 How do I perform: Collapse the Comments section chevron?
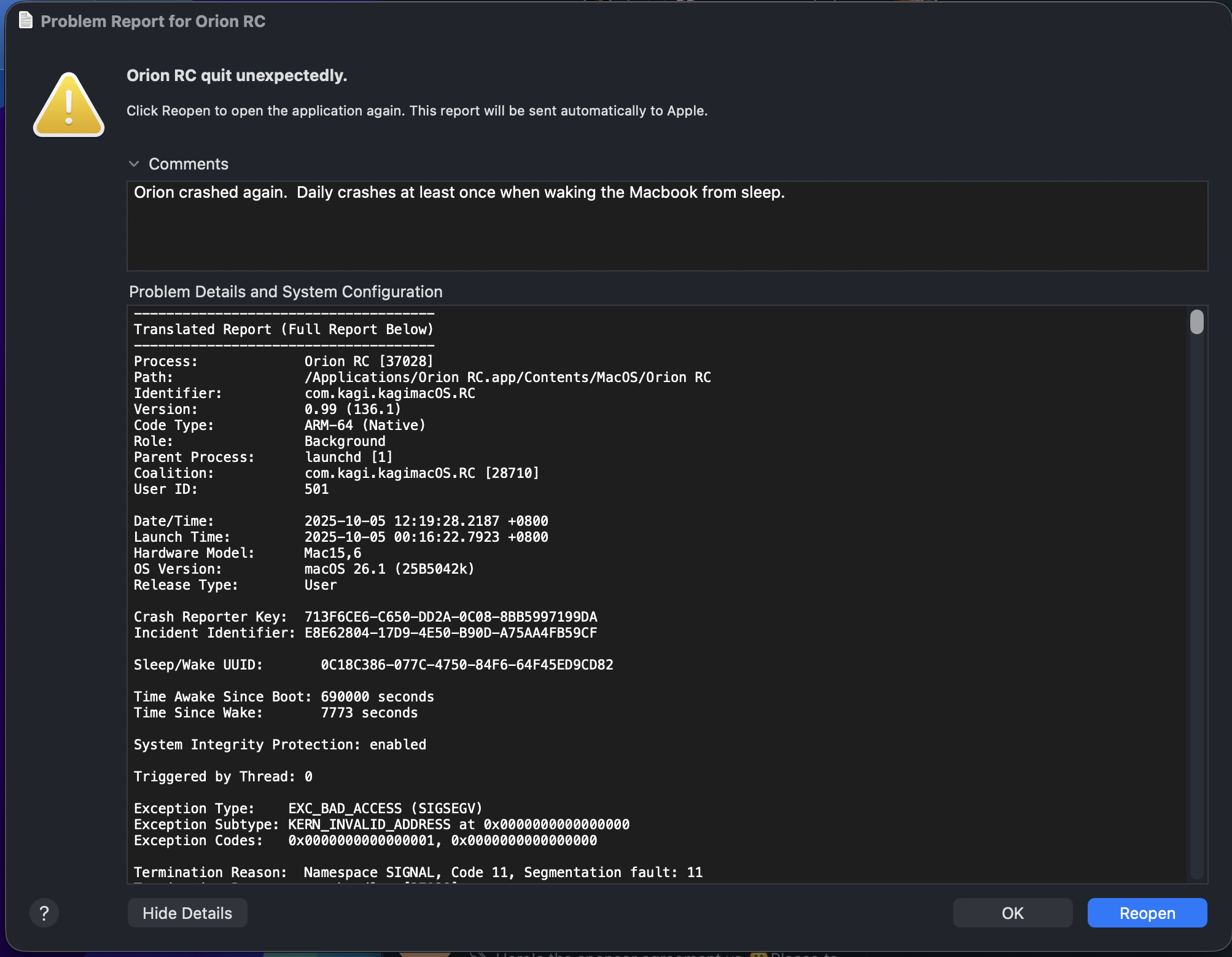134,164
